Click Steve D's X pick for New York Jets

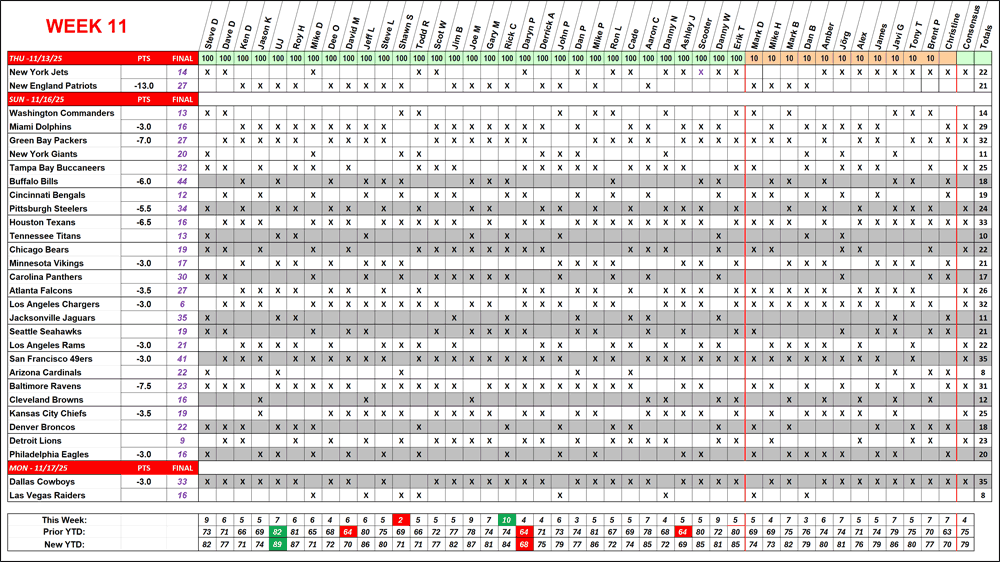207,72
